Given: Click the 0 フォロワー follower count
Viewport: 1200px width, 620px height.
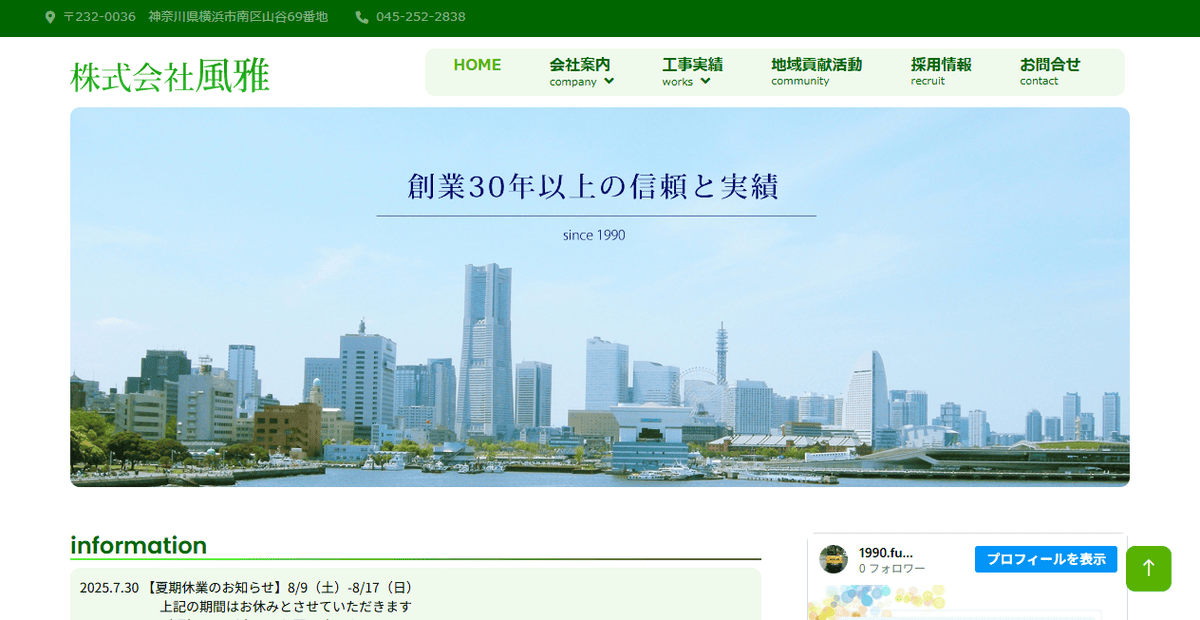Looking at the screenshot, I should pyautogui.click(x=891, y=566).
